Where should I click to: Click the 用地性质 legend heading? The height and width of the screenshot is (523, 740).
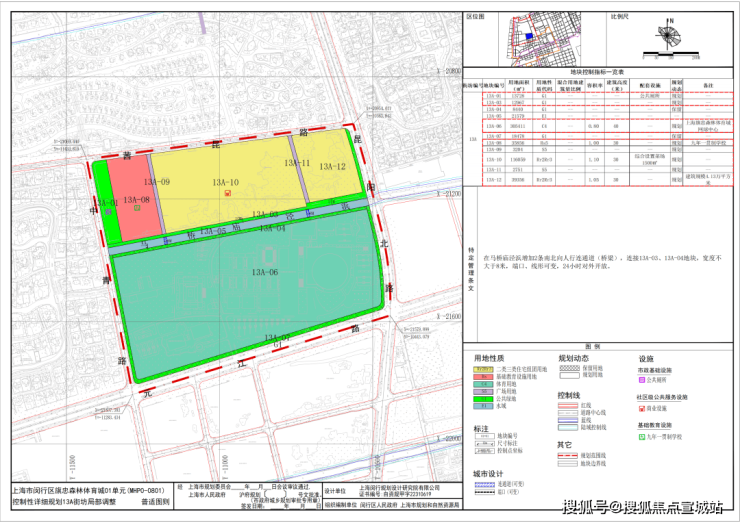click(489, 358)
